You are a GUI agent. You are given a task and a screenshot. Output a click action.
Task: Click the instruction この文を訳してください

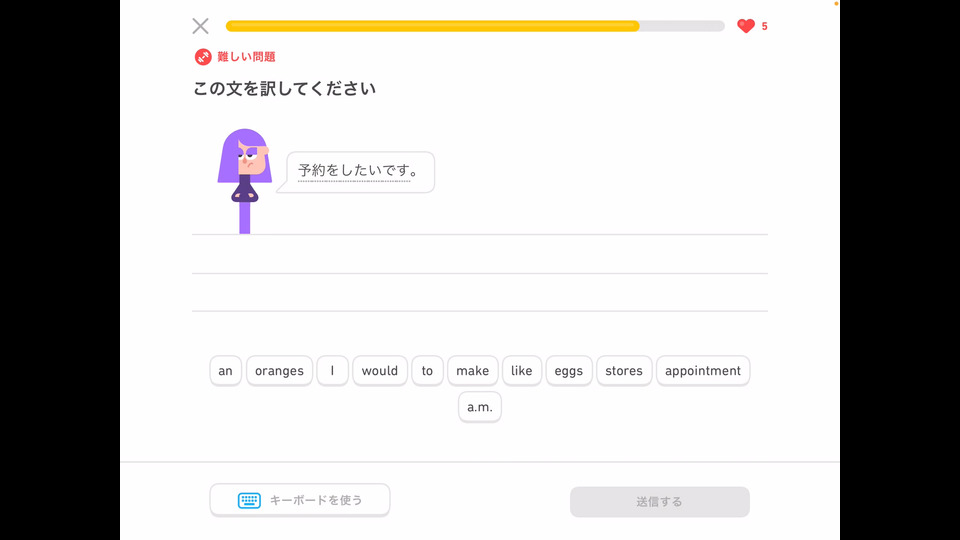coord(284,89)
